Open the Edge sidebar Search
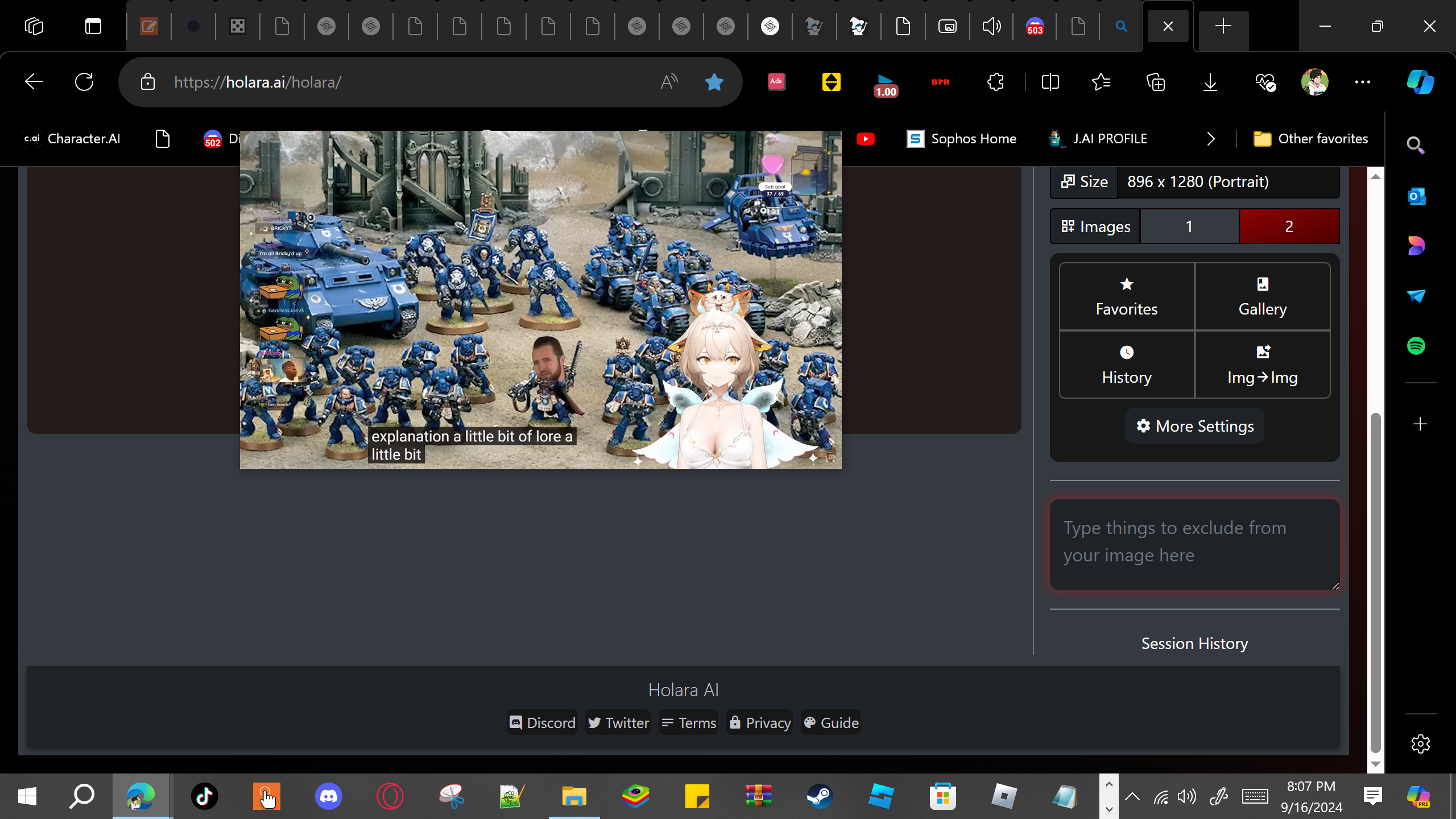Screen dimensions: 1456x819 point(1416,146)
